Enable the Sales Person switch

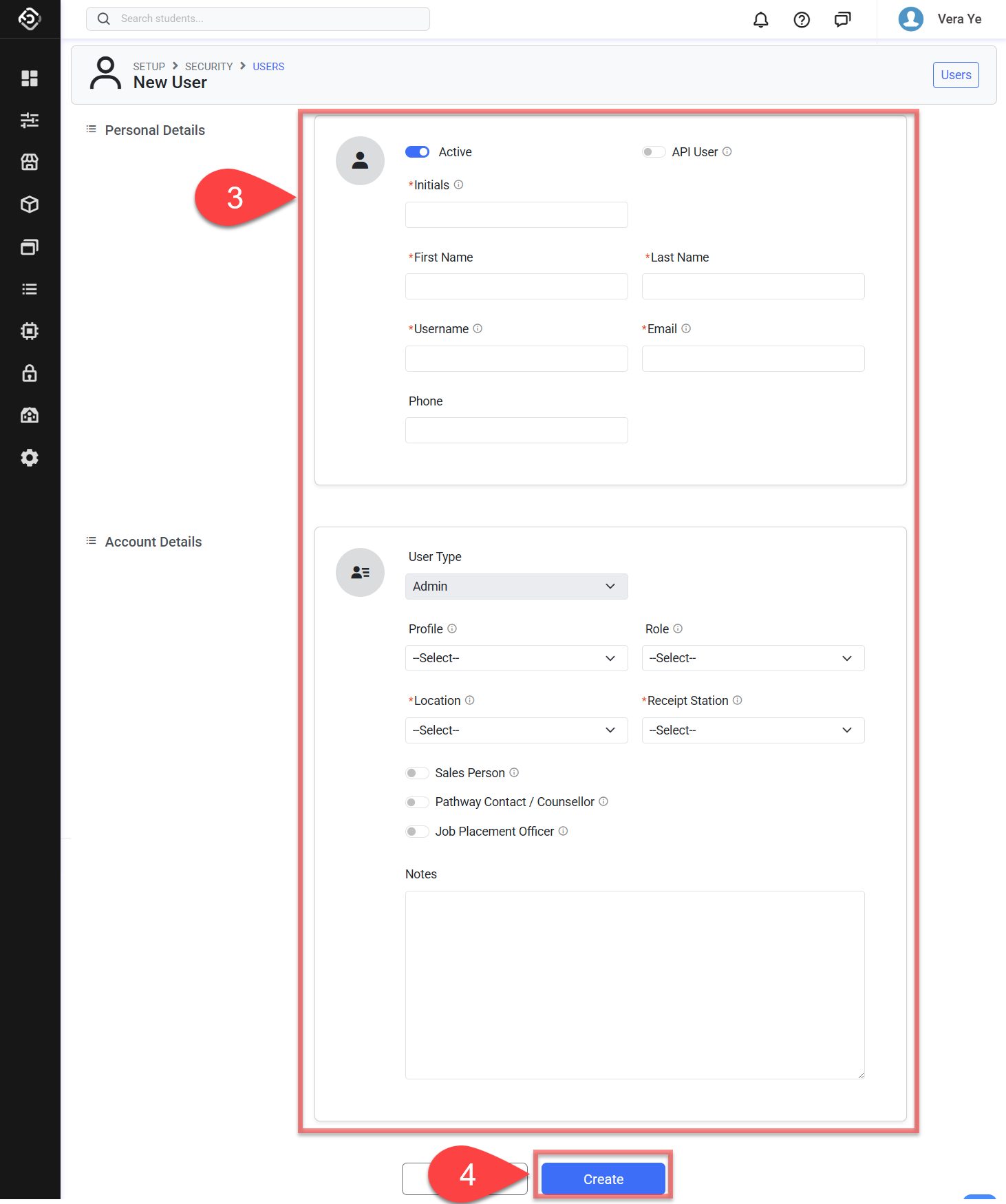(x=417, y=773)
